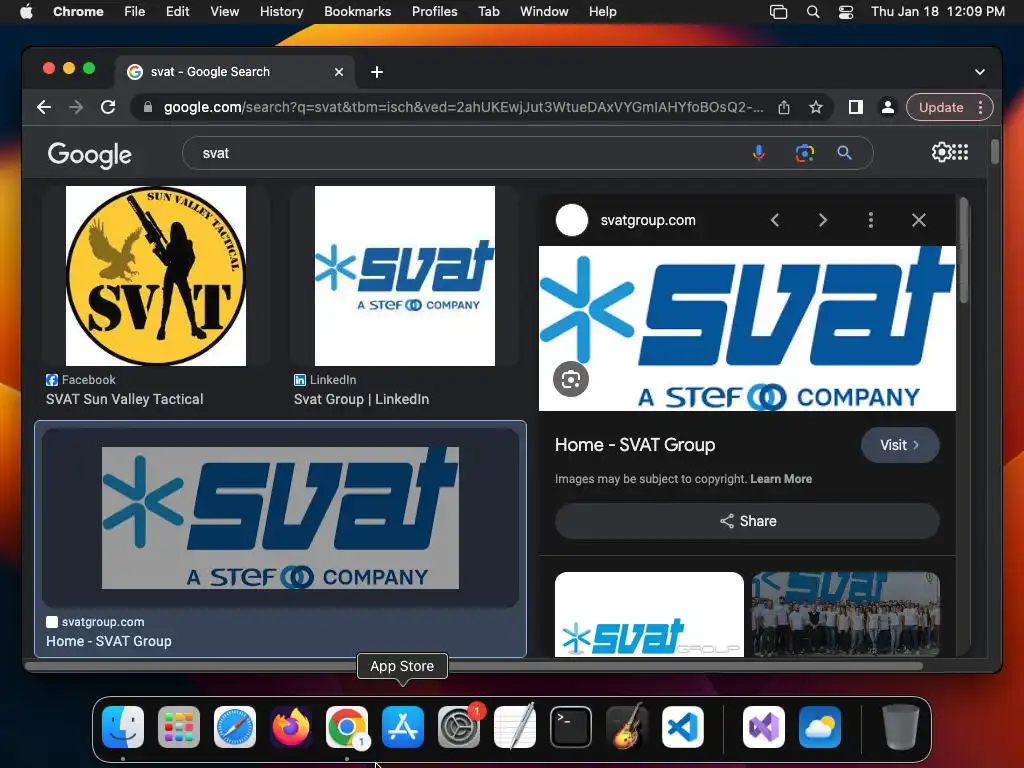Show previous image in preview panel

pyautogui.click(x=775, y=221)
